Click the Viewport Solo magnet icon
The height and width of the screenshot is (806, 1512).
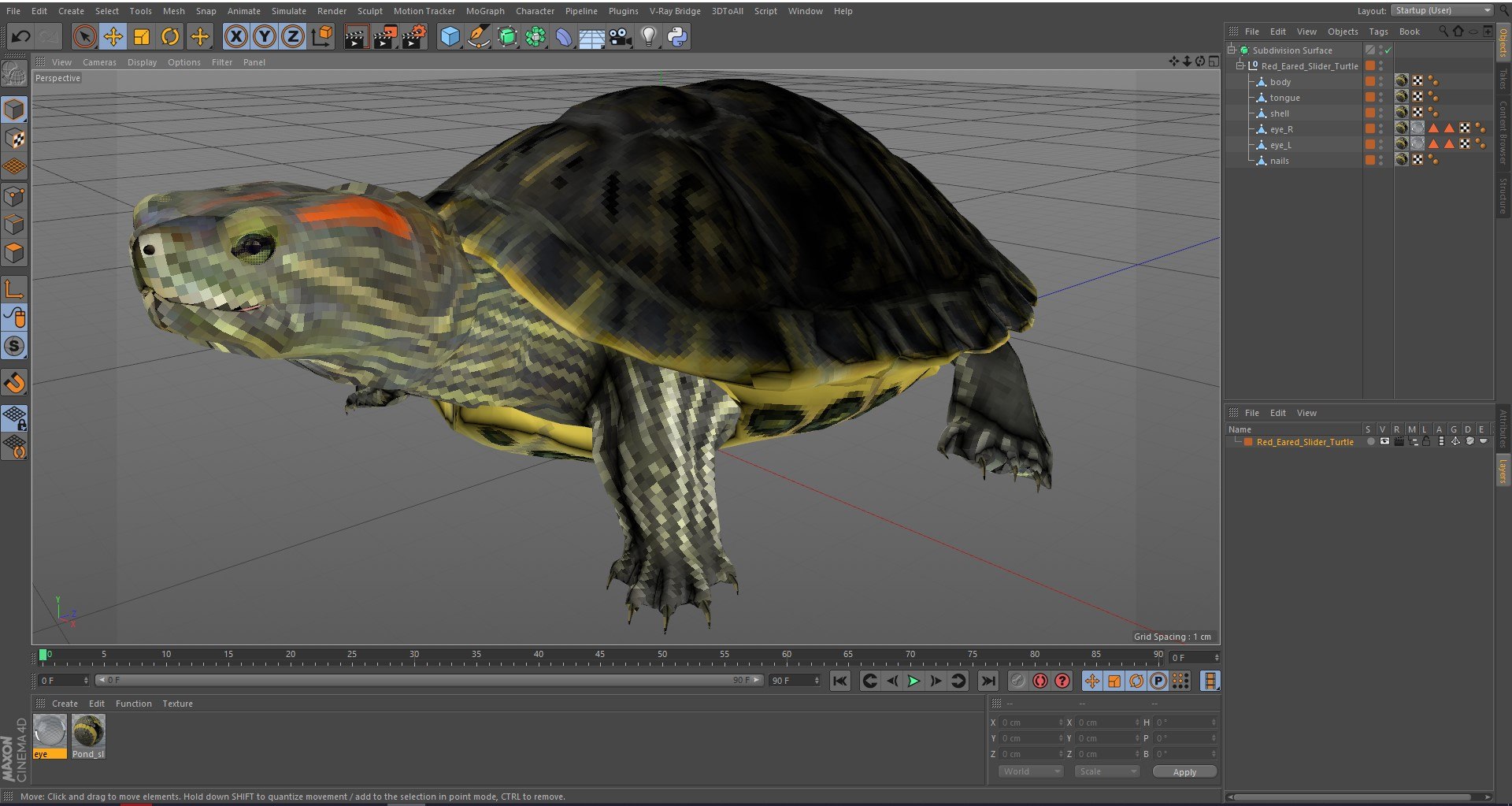(14, 383)
